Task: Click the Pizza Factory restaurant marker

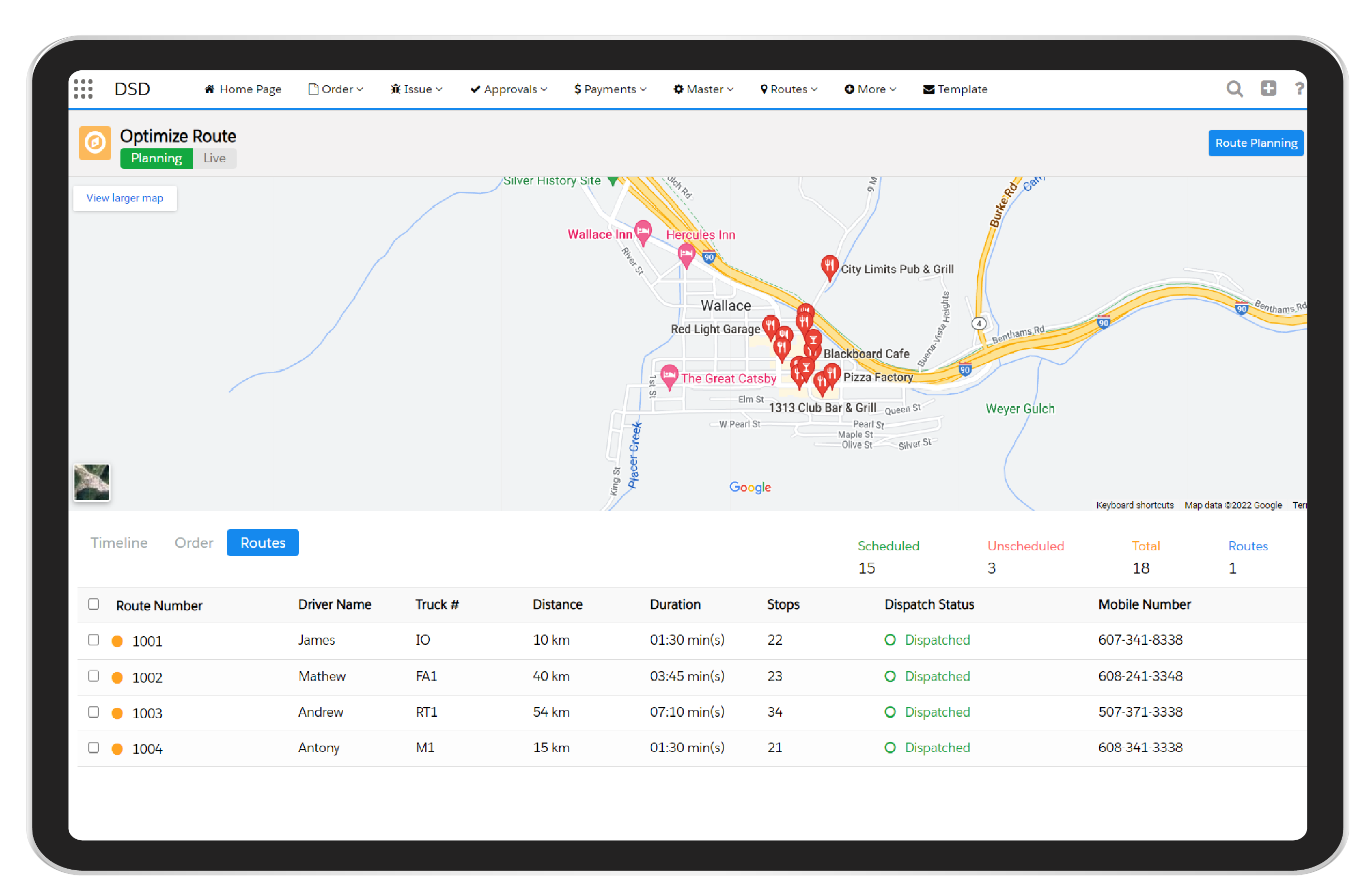Action: click(x=833, y=375)
